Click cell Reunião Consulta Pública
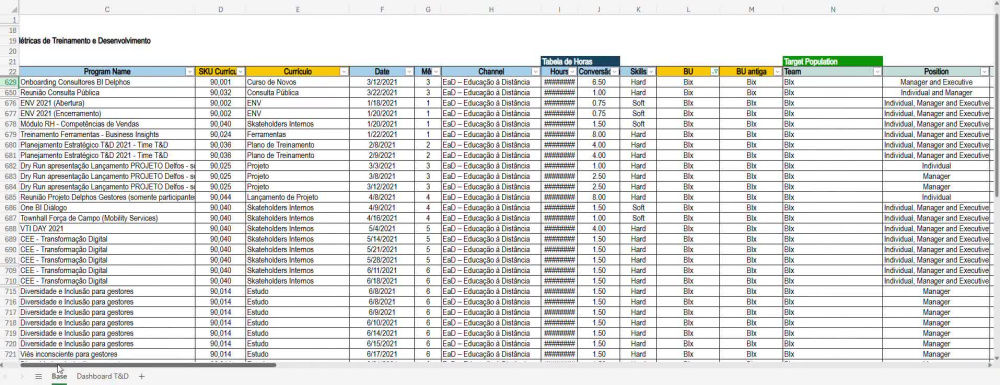The image size is (1000, 385). [107, 92]
